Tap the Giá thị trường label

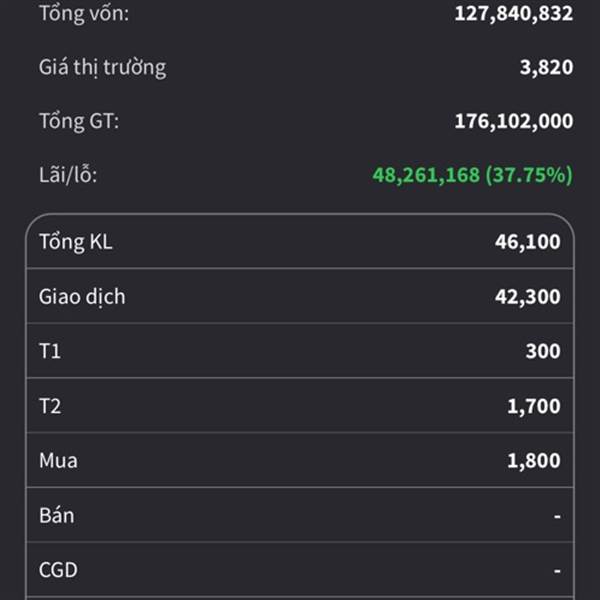[x=102, y=68]
